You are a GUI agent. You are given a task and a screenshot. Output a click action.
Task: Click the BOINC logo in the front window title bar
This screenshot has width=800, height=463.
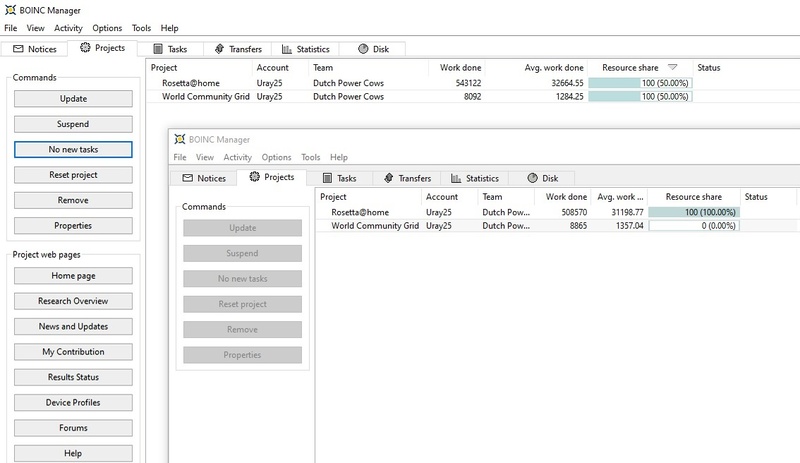[180, 139]
